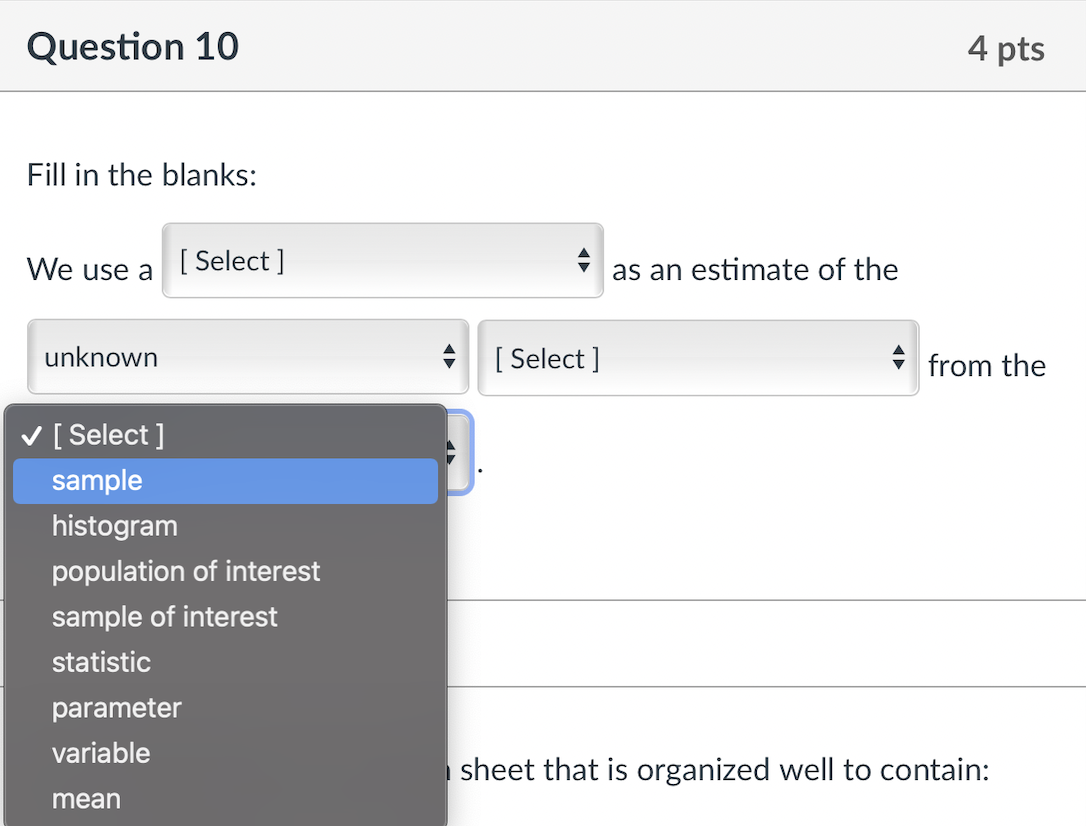Choose "mean" at the dropdown bottom
Image resolution: width=1086 pixels, height=826 pixels.
click(86, 798)
